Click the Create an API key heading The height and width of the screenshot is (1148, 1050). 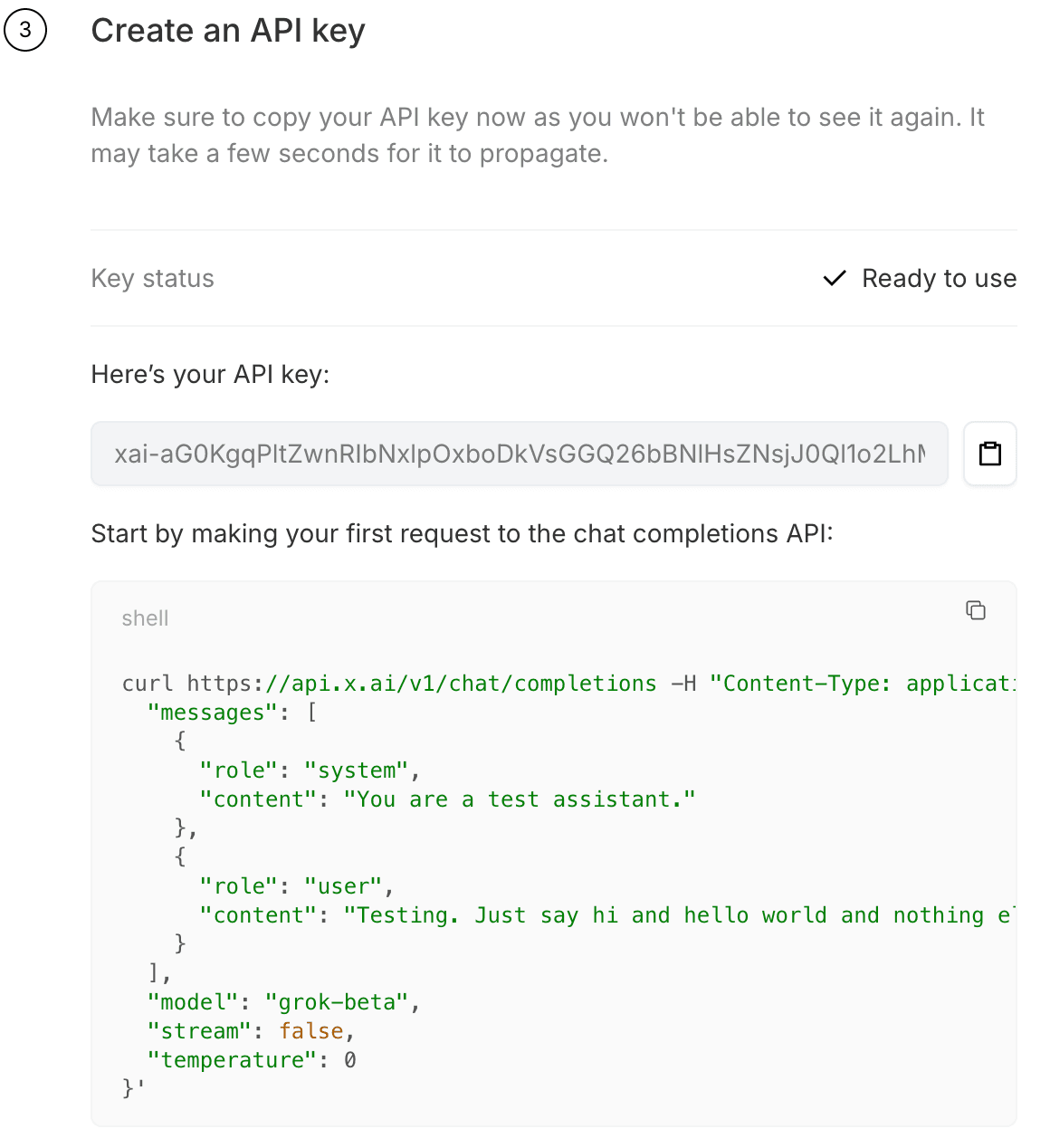click(227, 30)
